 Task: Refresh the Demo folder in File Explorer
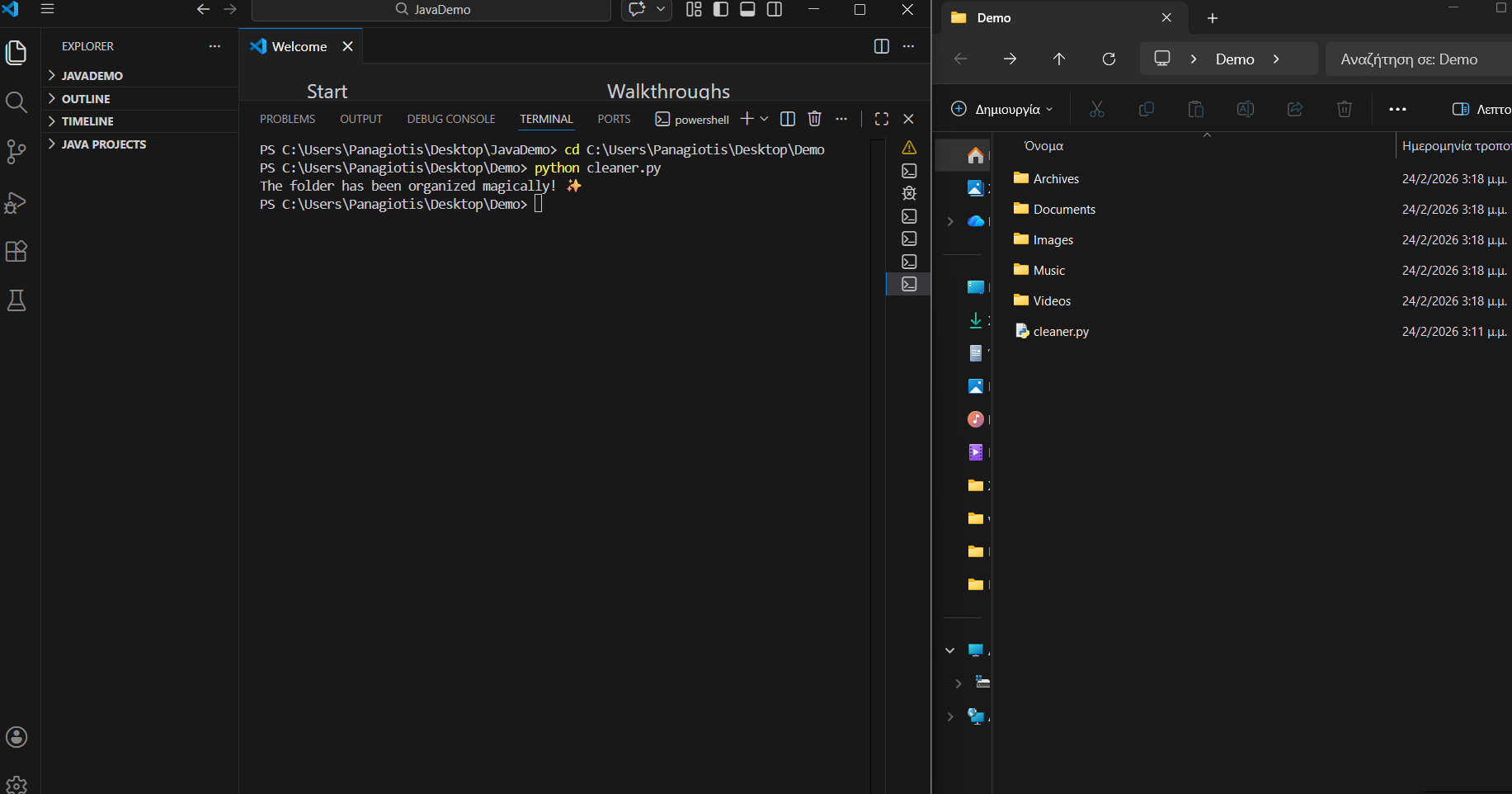[1109, 59]
